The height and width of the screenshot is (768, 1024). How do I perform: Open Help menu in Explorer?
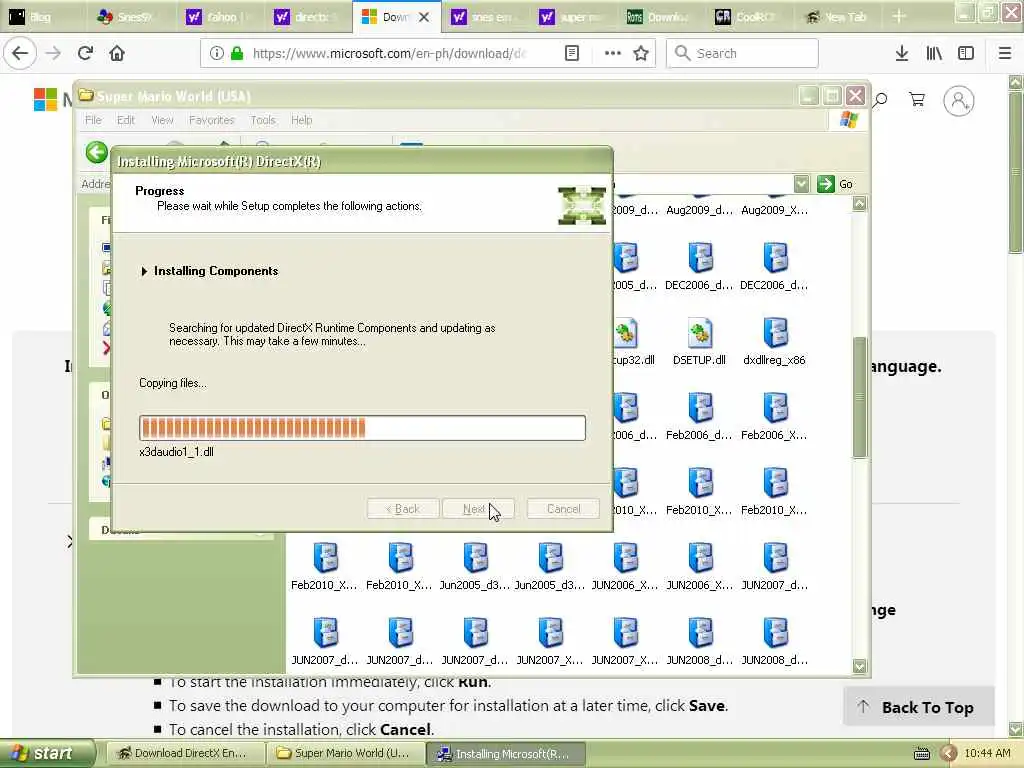tap(302, 120)
